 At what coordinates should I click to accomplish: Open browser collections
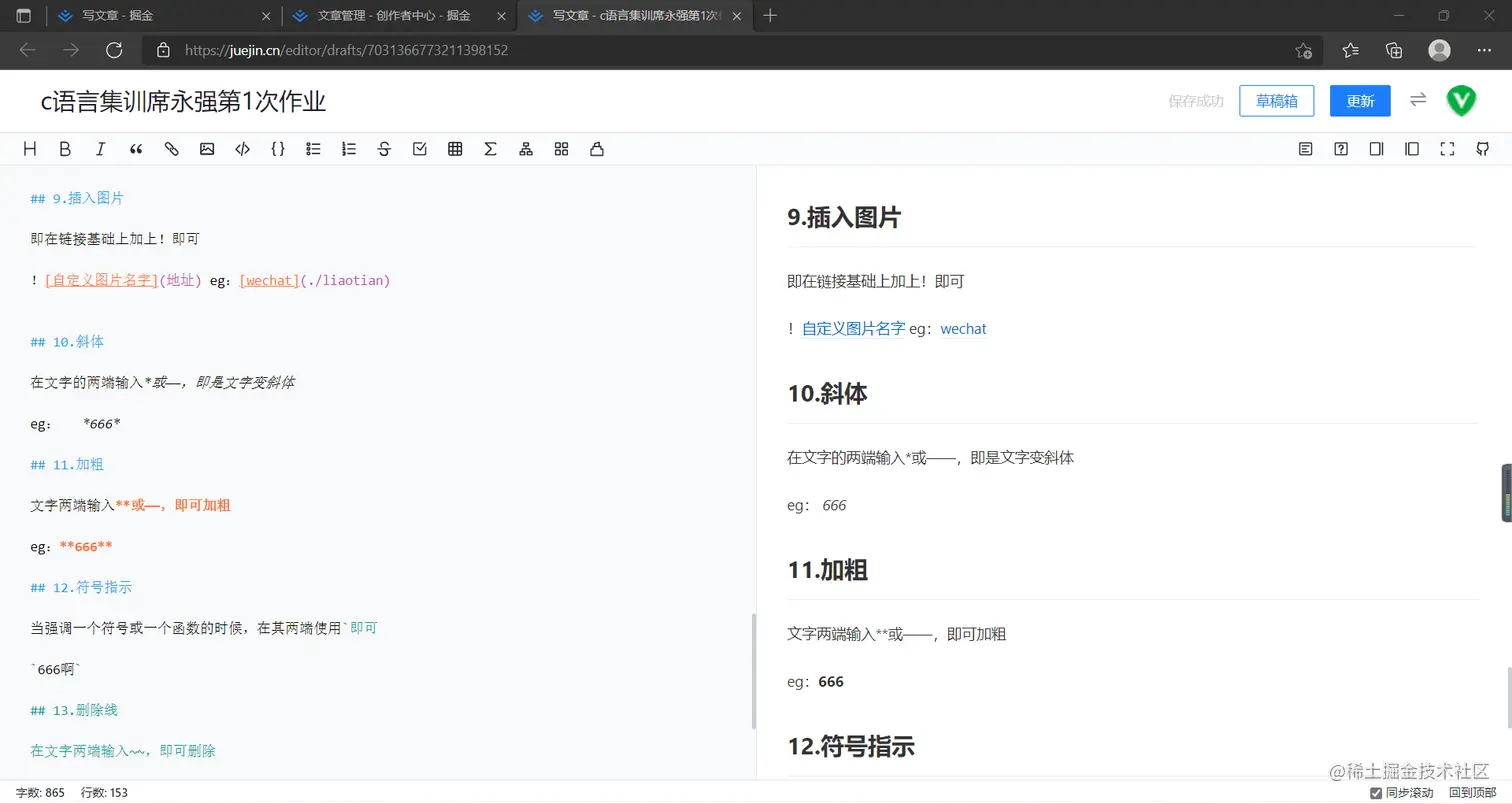[x=1395, y=50]
